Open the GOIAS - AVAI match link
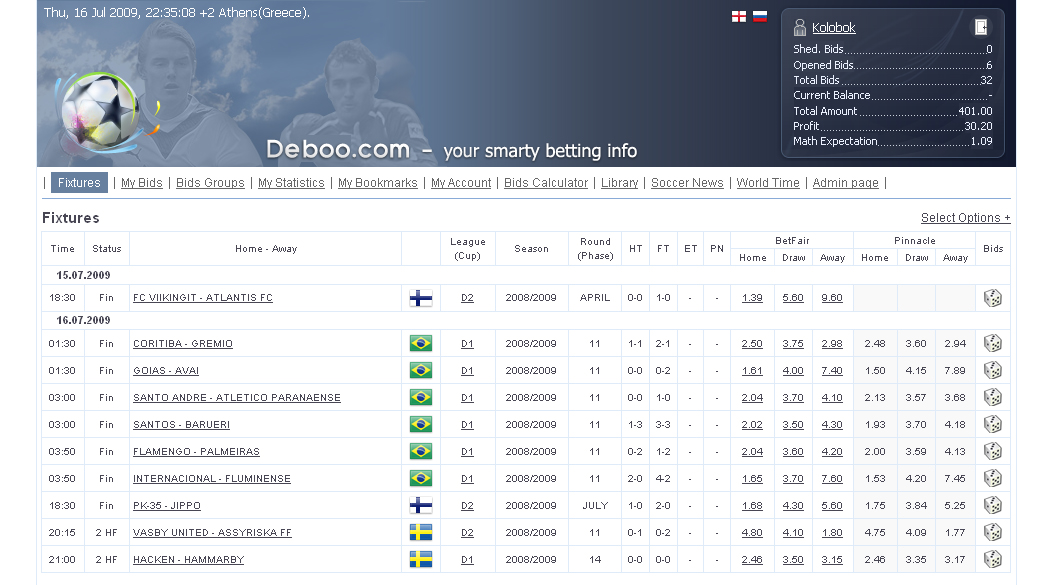The height and width of the screenshot is (585, 1054). [166, 370]
